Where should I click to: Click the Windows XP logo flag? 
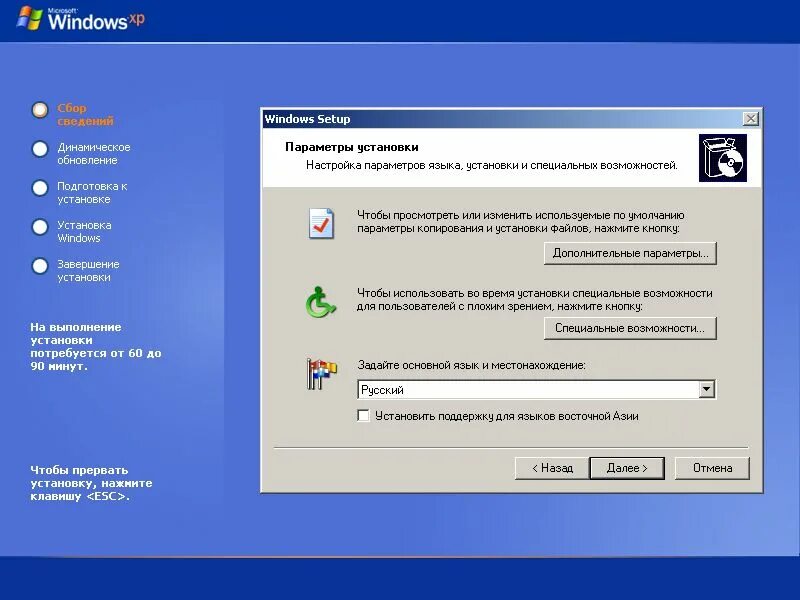click(x=29, y=19)
